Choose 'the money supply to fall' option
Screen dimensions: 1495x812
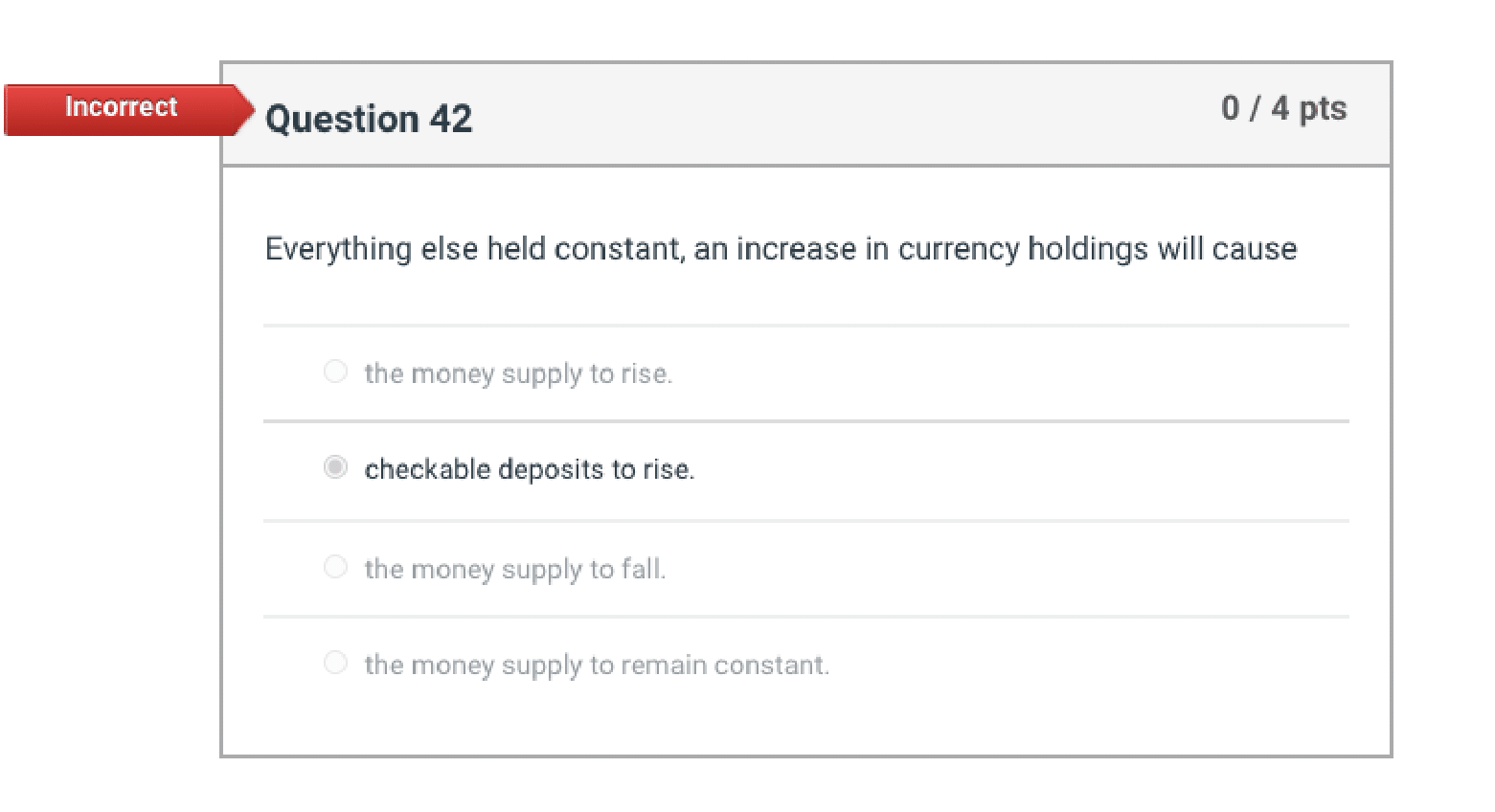(335, 567)
